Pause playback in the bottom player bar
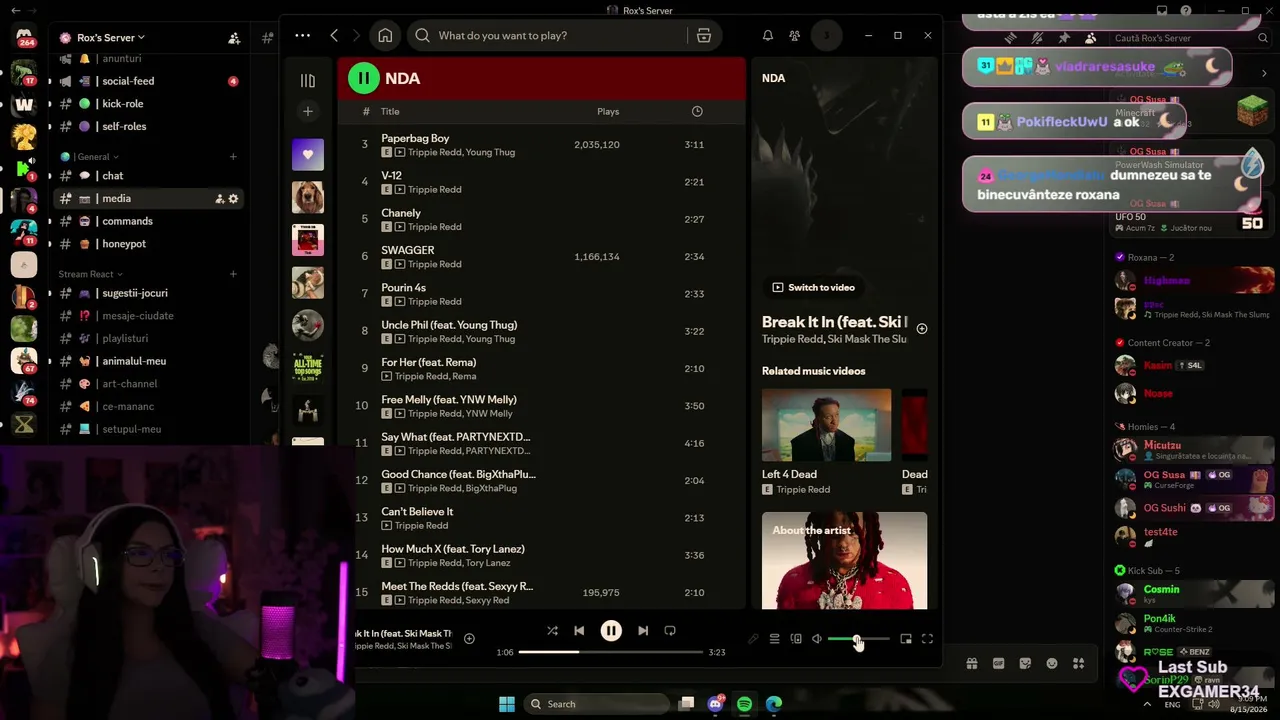The height and width of the screenshot is (720, 1280). [x=611, y=631]
